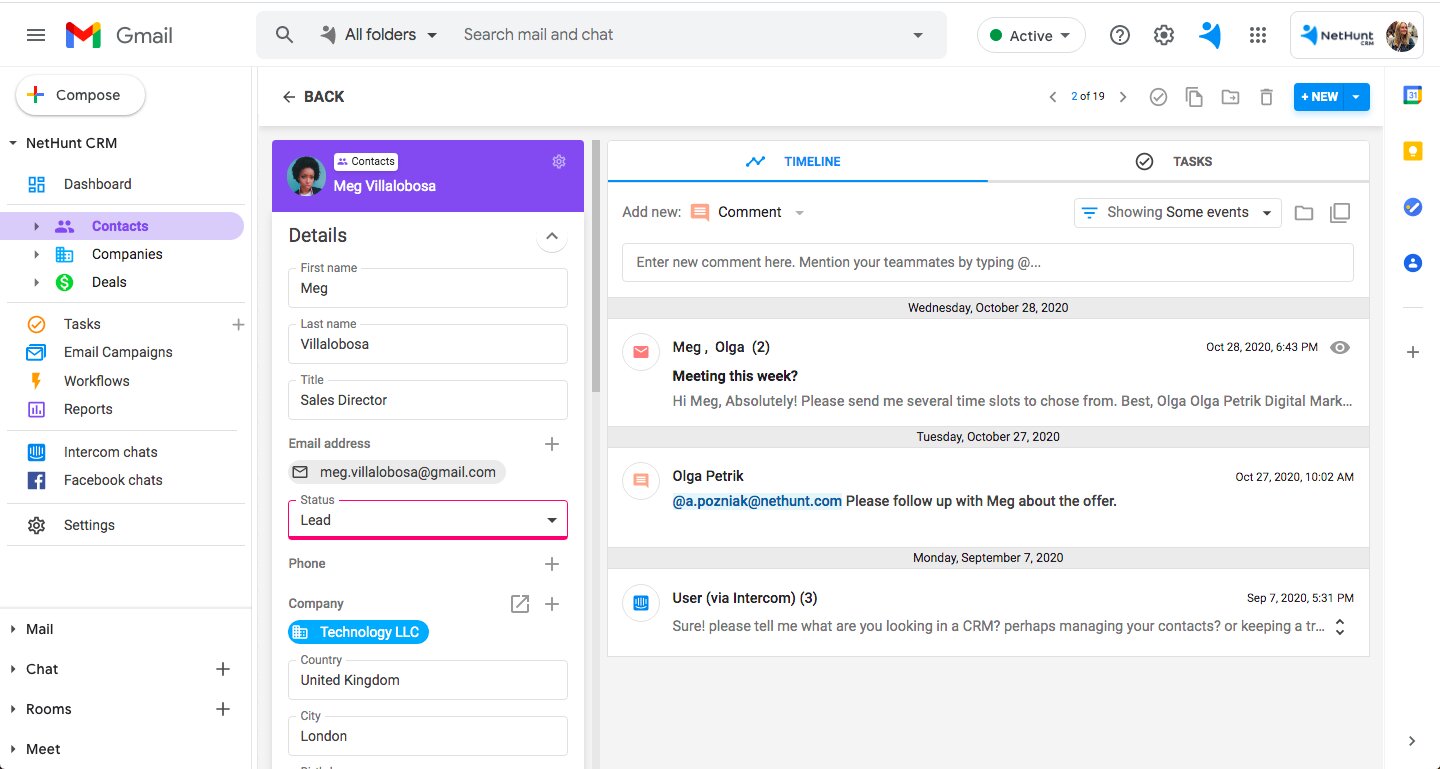Open the Showing Some events filter

1177,213
